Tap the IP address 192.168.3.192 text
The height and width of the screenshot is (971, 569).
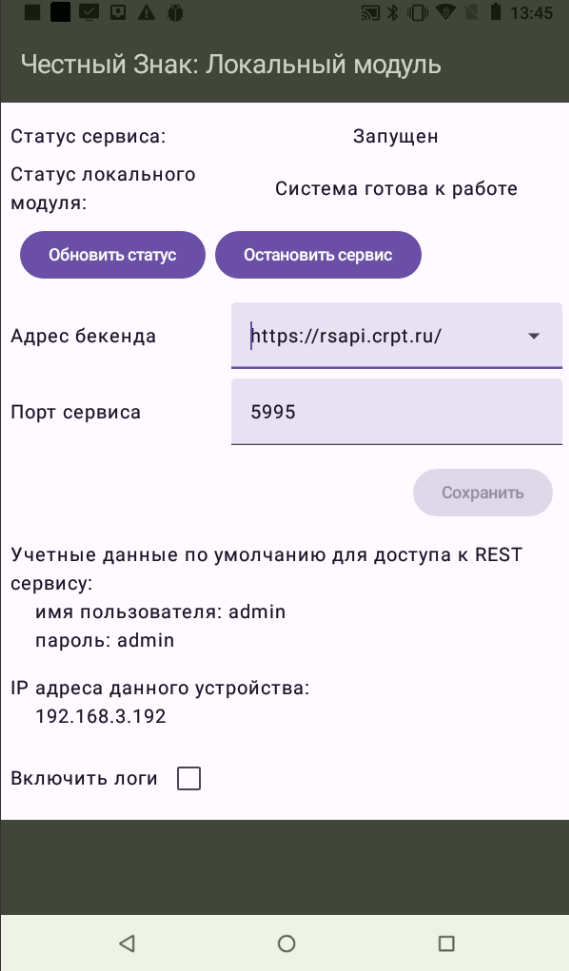coord(101,716)
